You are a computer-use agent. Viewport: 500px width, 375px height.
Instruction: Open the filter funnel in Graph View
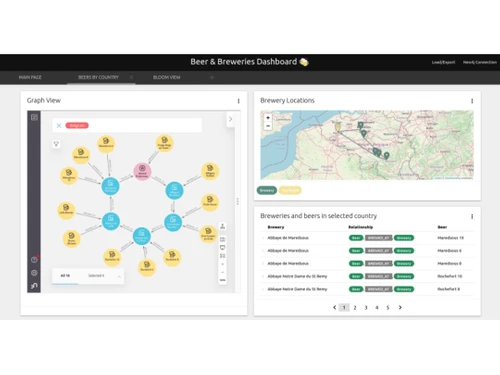56,144
